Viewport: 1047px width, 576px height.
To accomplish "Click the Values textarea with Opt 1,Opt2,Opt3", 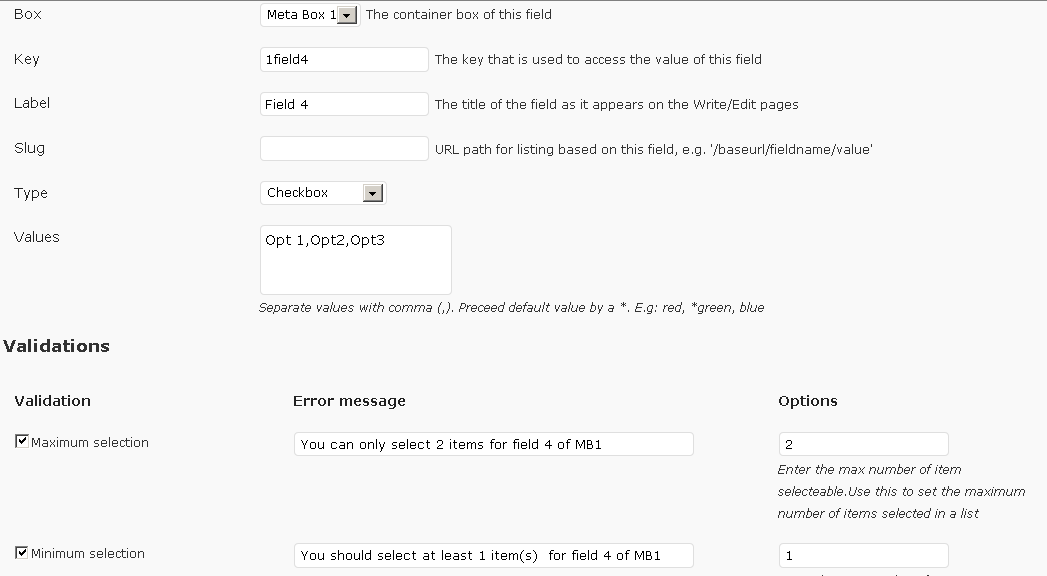I will point(356,260).
